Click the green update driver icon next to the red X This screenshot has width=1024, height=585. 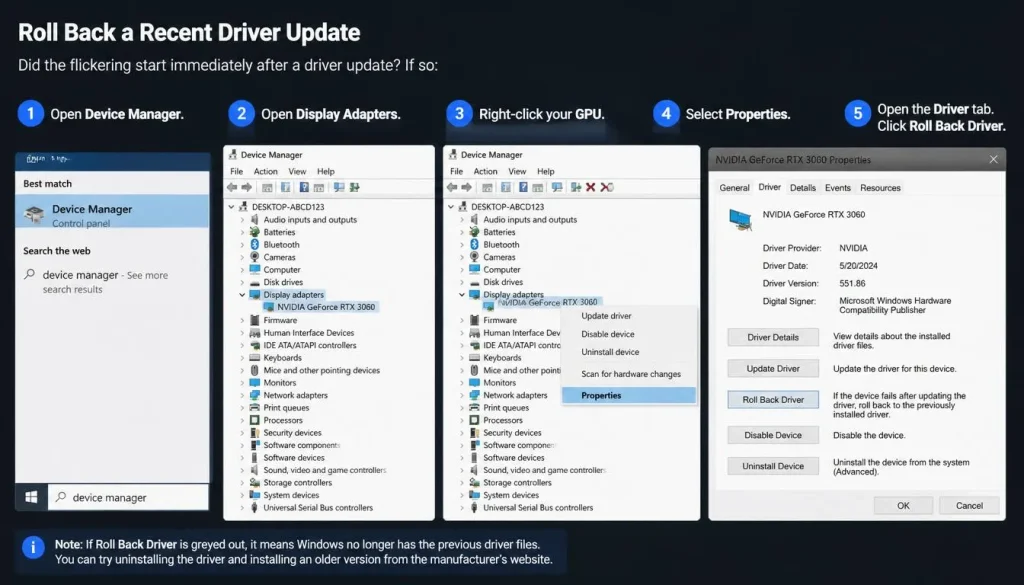pos(575,187)
